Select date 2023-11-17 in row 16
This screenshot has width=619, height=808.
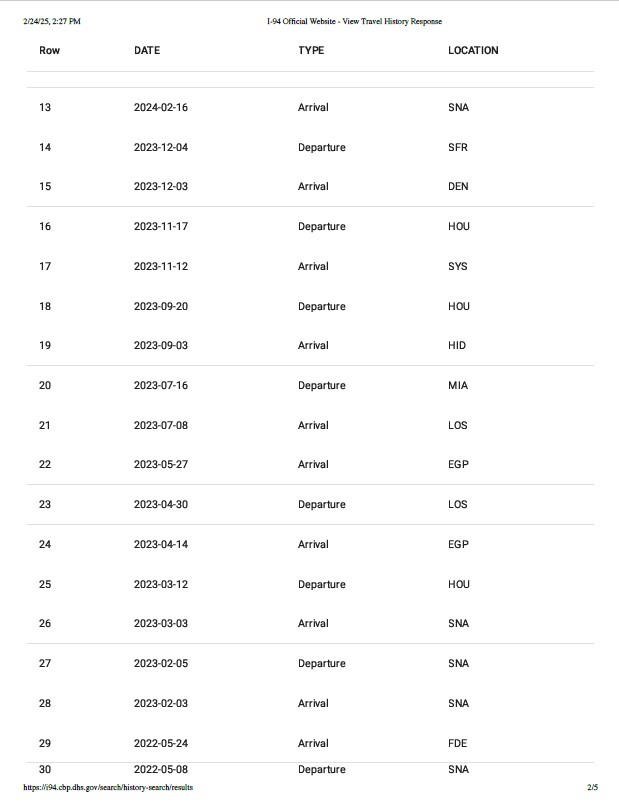click(x=161, y=226)
